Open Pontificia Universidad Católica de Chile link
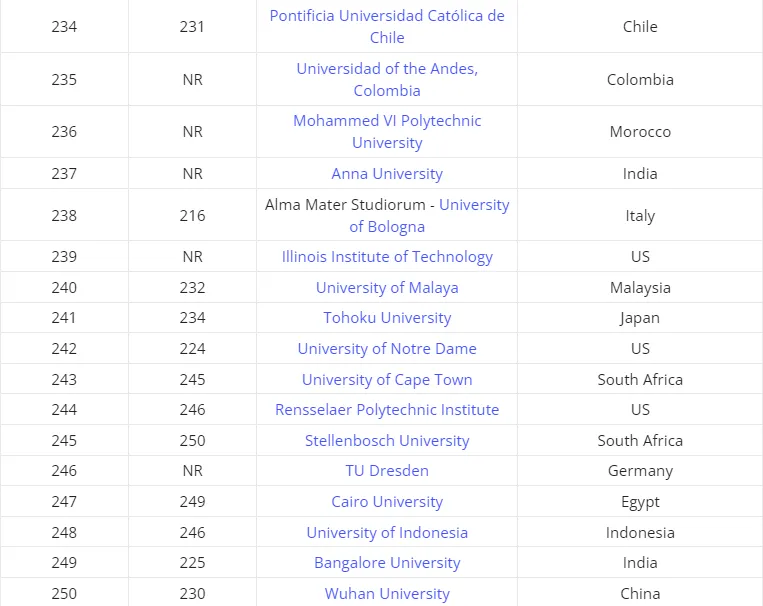This screenshot has height=606, width=763. click(x=387, y=26)
